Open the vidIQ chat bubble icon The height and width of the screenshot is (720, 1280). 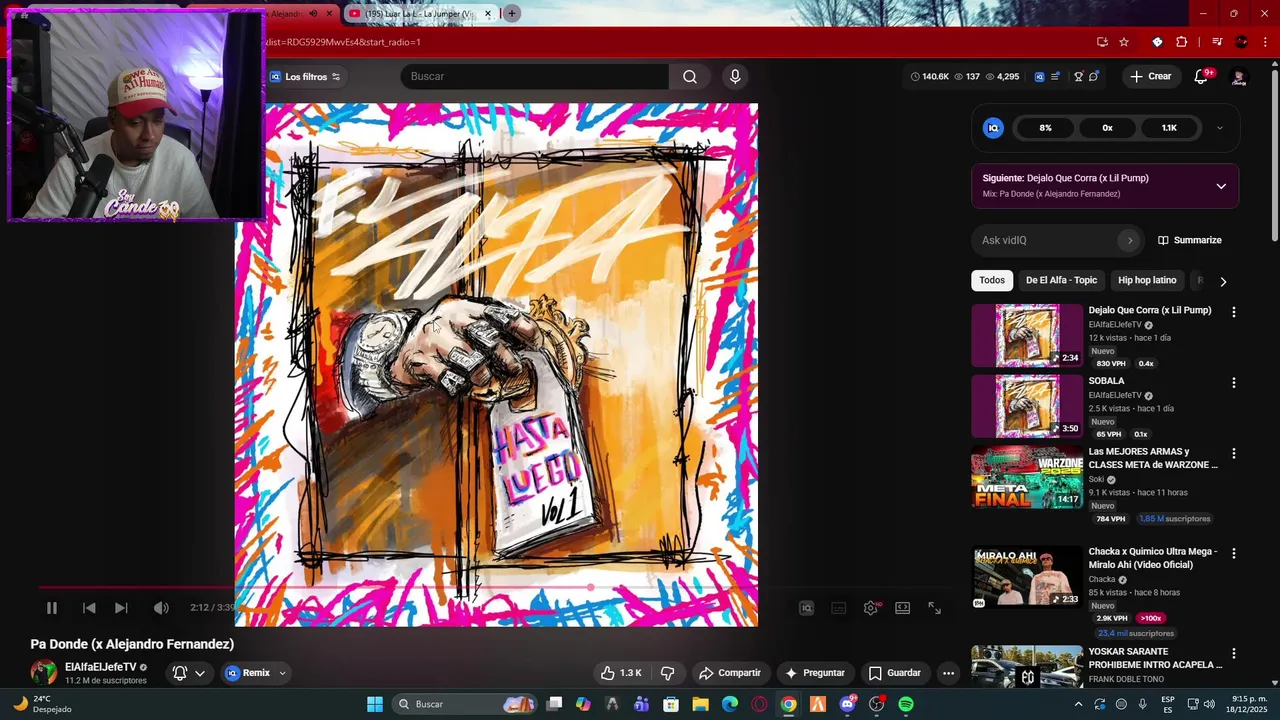[1094, 77]
